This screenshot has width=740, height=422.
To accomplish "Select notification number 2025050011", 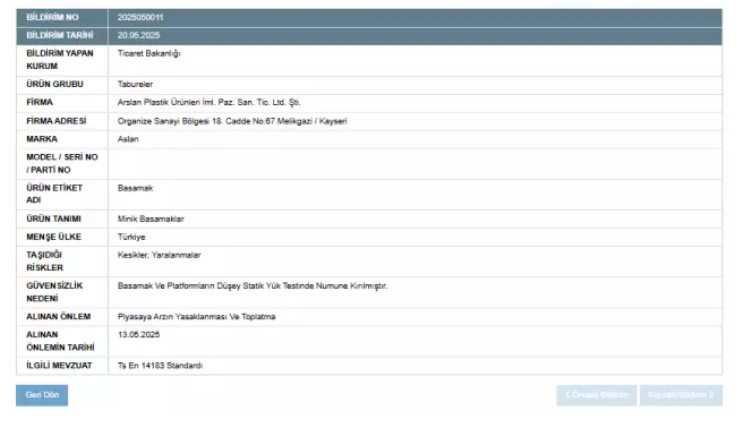I will tap(139, 18).
